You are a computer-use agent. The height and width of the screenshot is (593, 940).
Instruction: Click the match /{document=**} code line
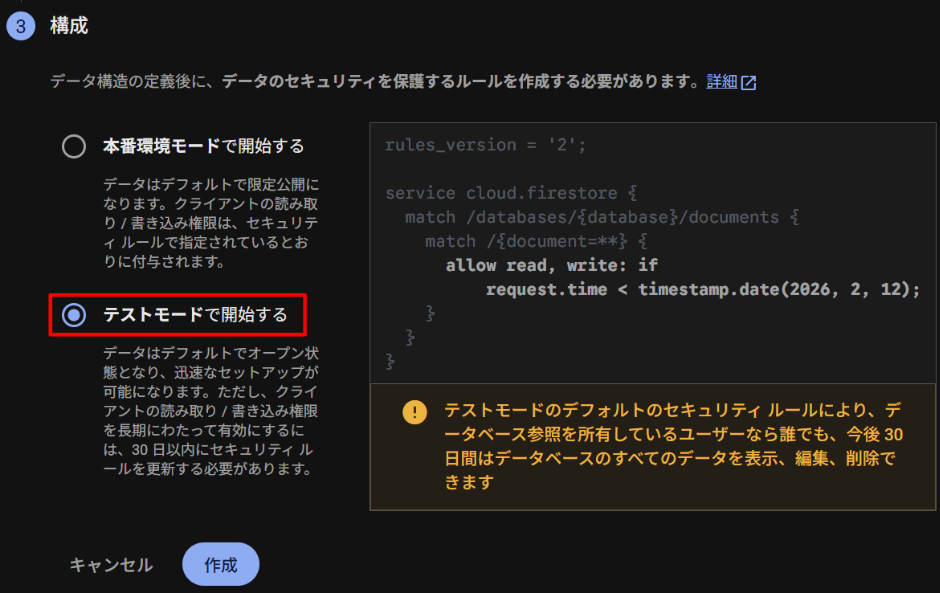(x=536, y=241)
